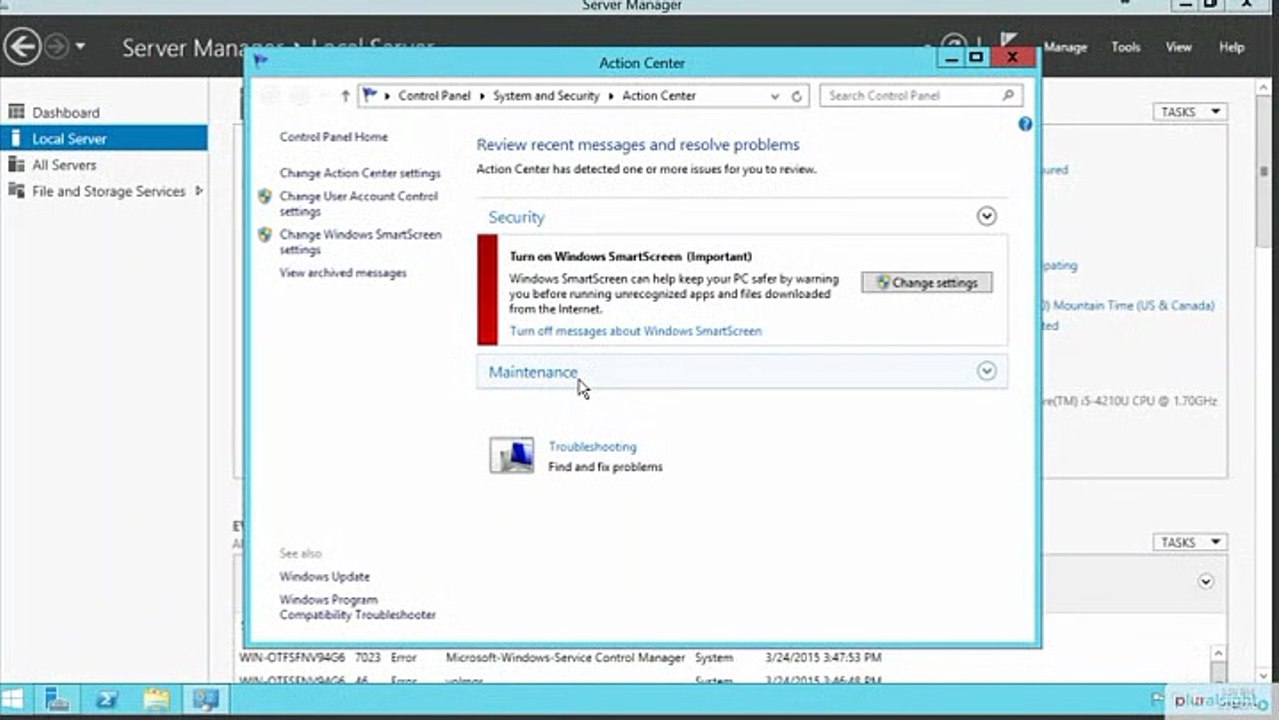The image size is (1279, 720).
Task: Click the Control Panel taskbar icon
Action: coord(206,700)
